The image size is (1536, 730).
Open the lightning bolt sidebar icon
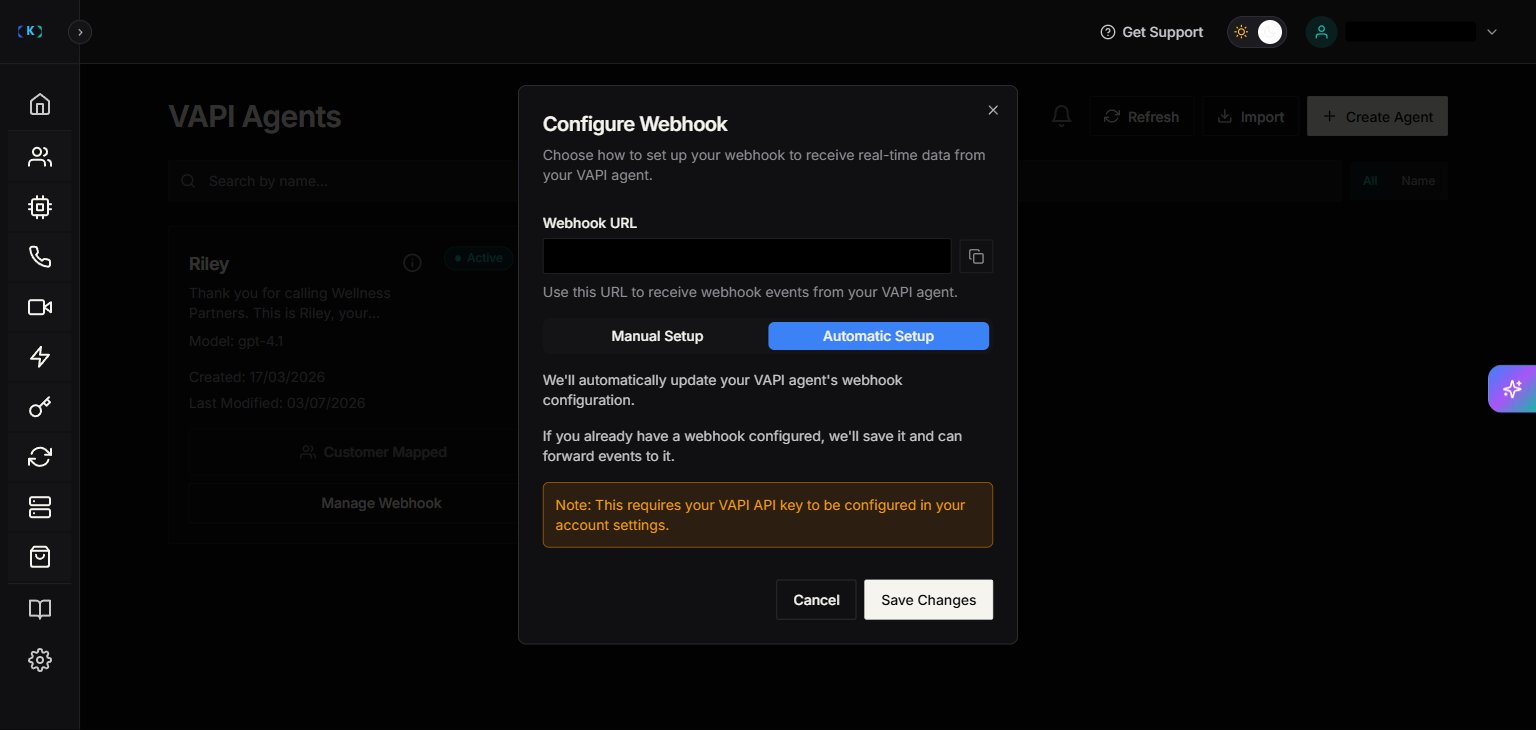pos(40,357)
